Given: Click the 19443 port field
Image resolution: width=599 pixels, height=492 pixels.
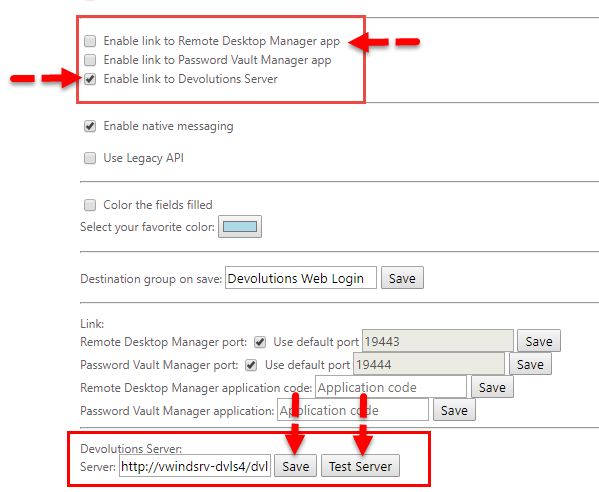Looking at the screenshot, I should [x=438, y=341].
